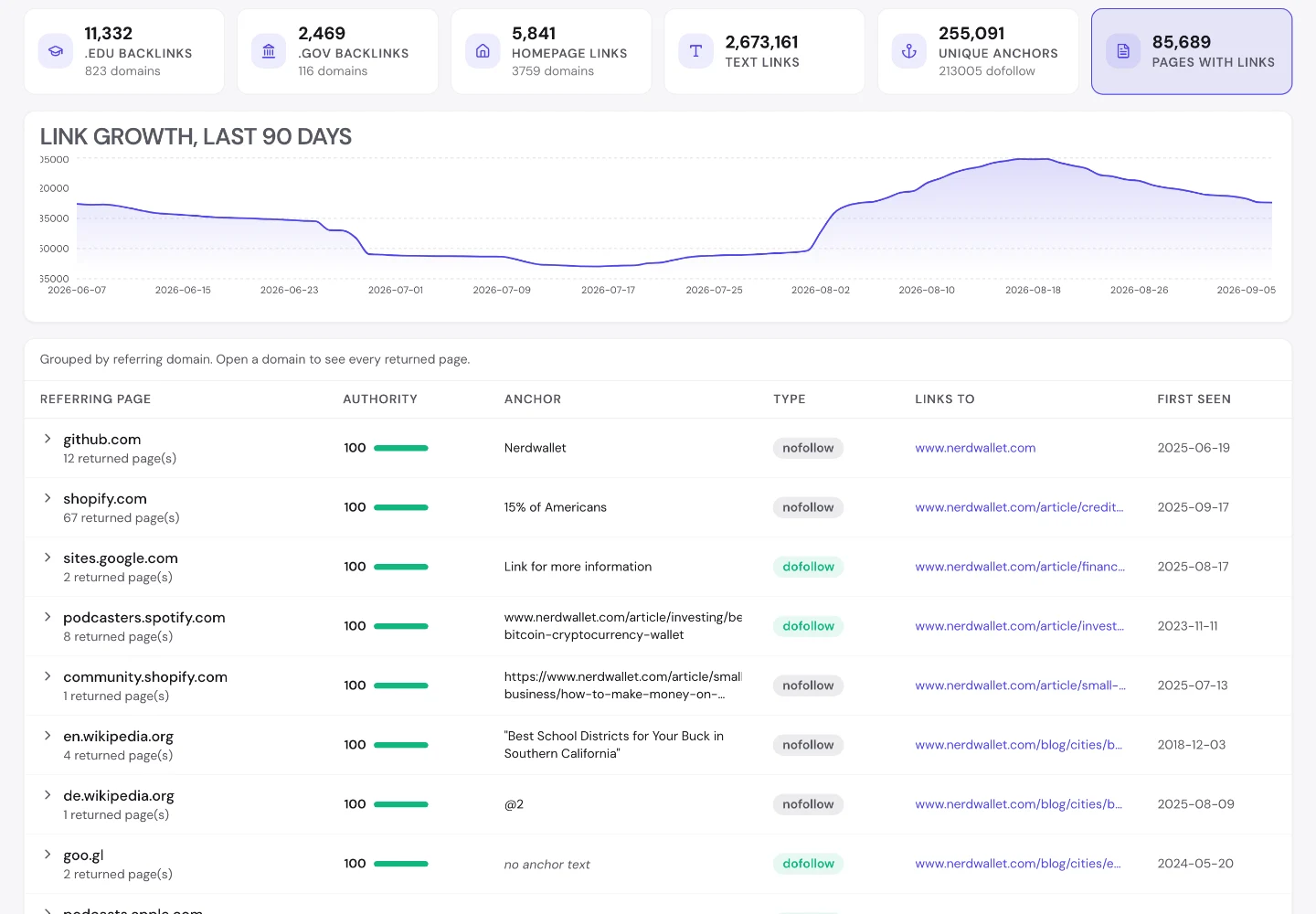Click the government building .GOV backlinks icon
The height and width of the screenshot is (914, 1316).
tap(269, 51)
